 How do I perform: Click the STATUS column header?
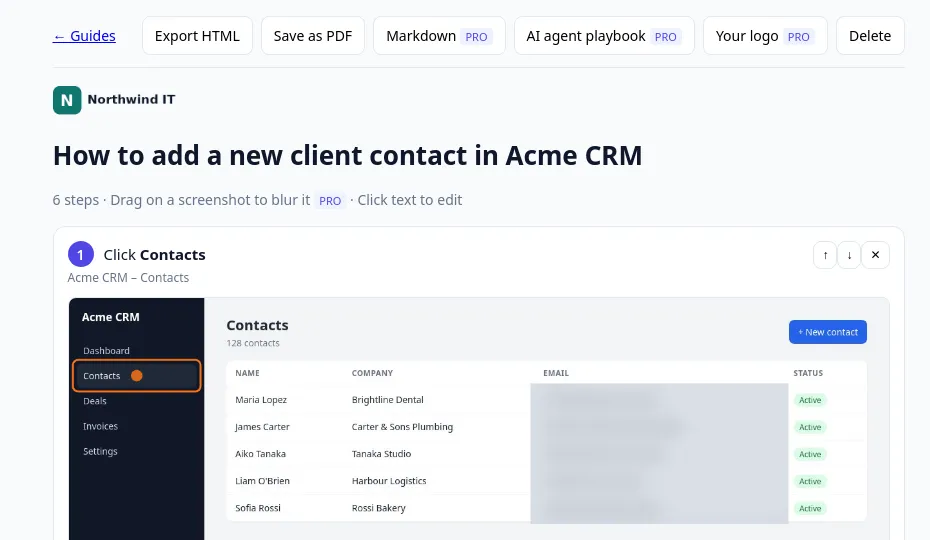808,373
